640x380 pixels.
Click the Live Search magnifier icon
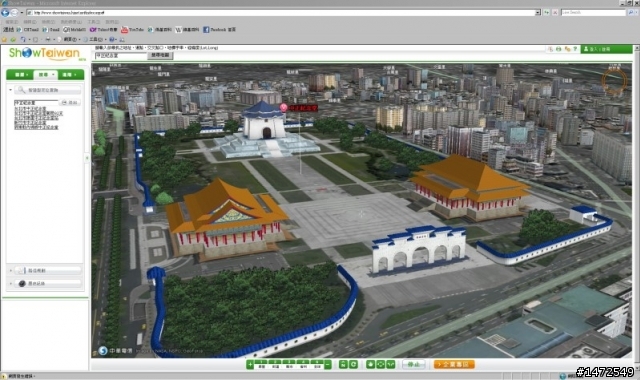coord(631,13)
